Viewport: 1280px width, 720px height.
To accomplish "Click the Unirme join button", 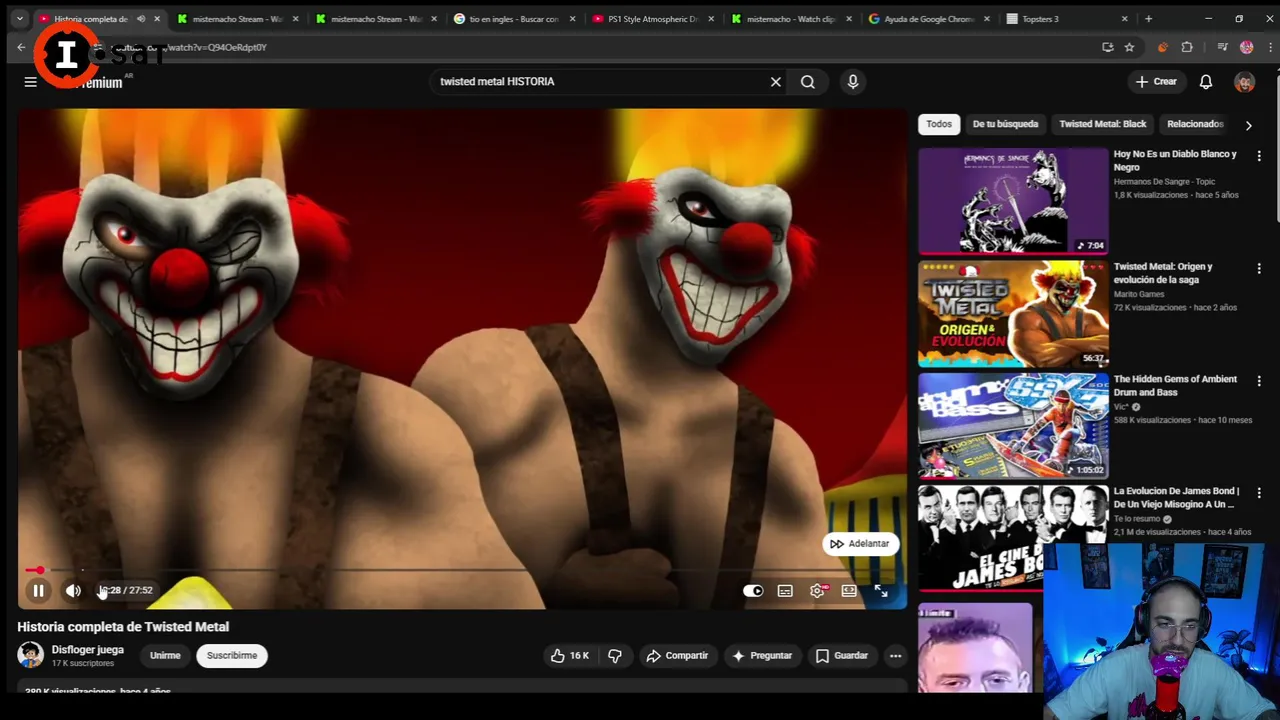I will point(165,656).
